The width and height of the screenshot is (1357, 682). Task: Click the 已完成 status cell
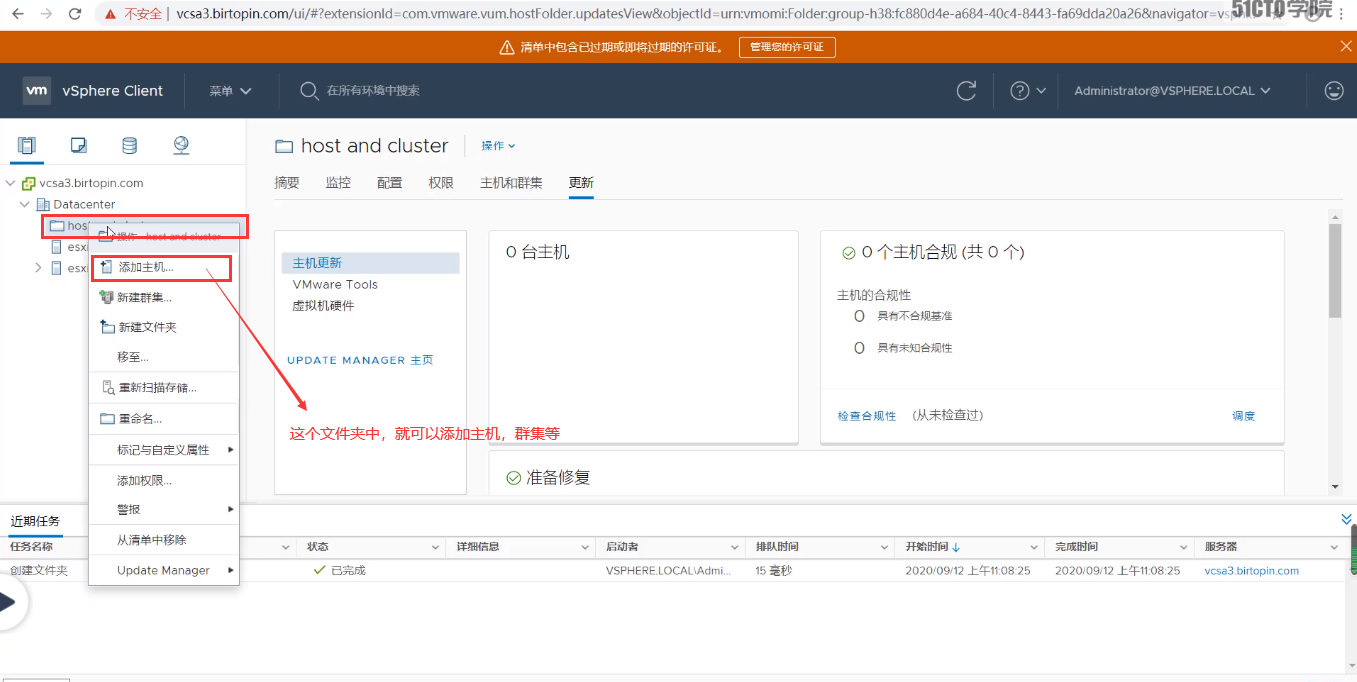[340, 570]
